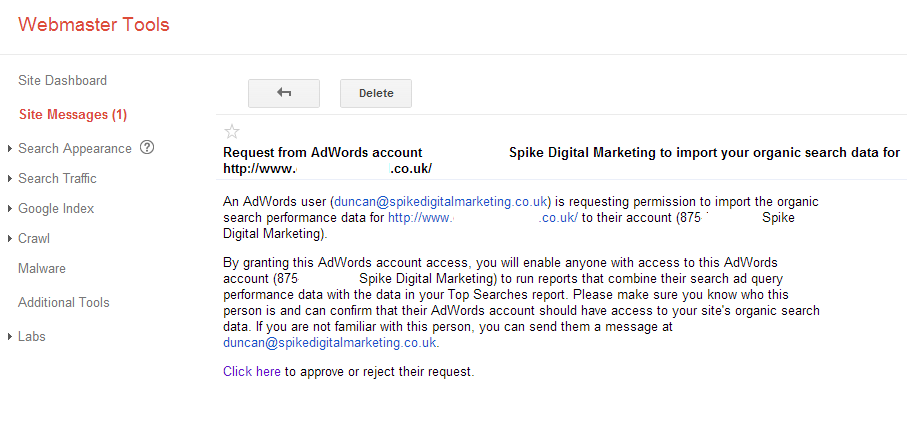
Task: Open Search Appearance menu item
Action: pos(75,149)
